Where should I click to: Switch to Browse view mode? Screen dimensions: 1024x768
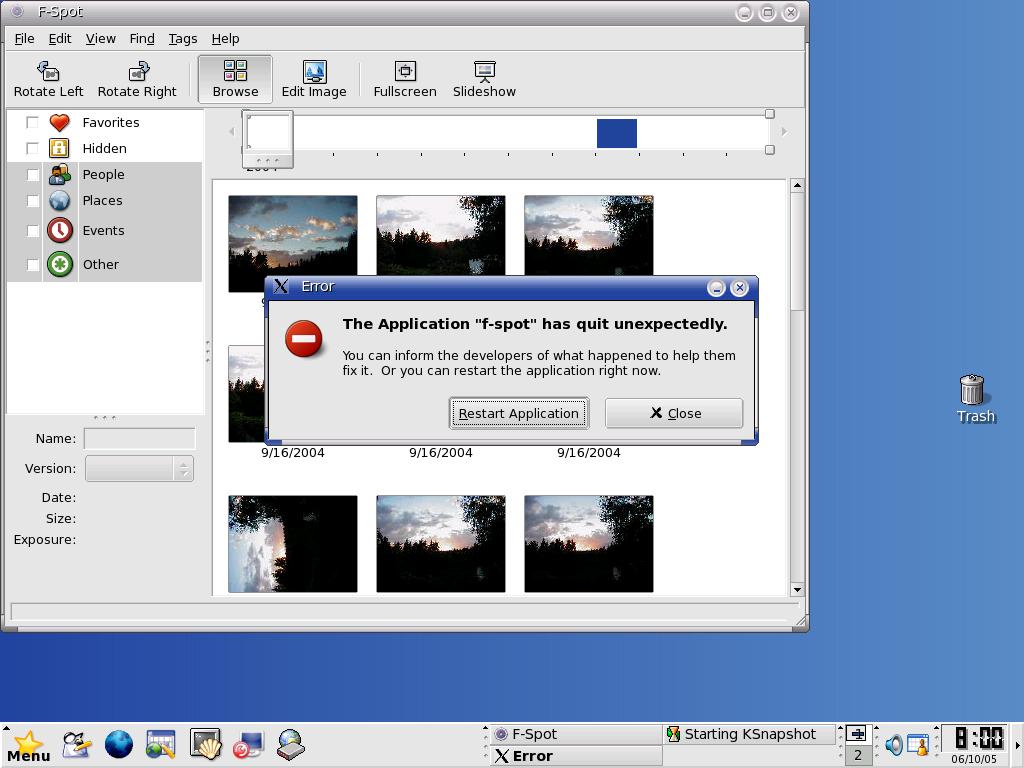[x=235, y=79]
